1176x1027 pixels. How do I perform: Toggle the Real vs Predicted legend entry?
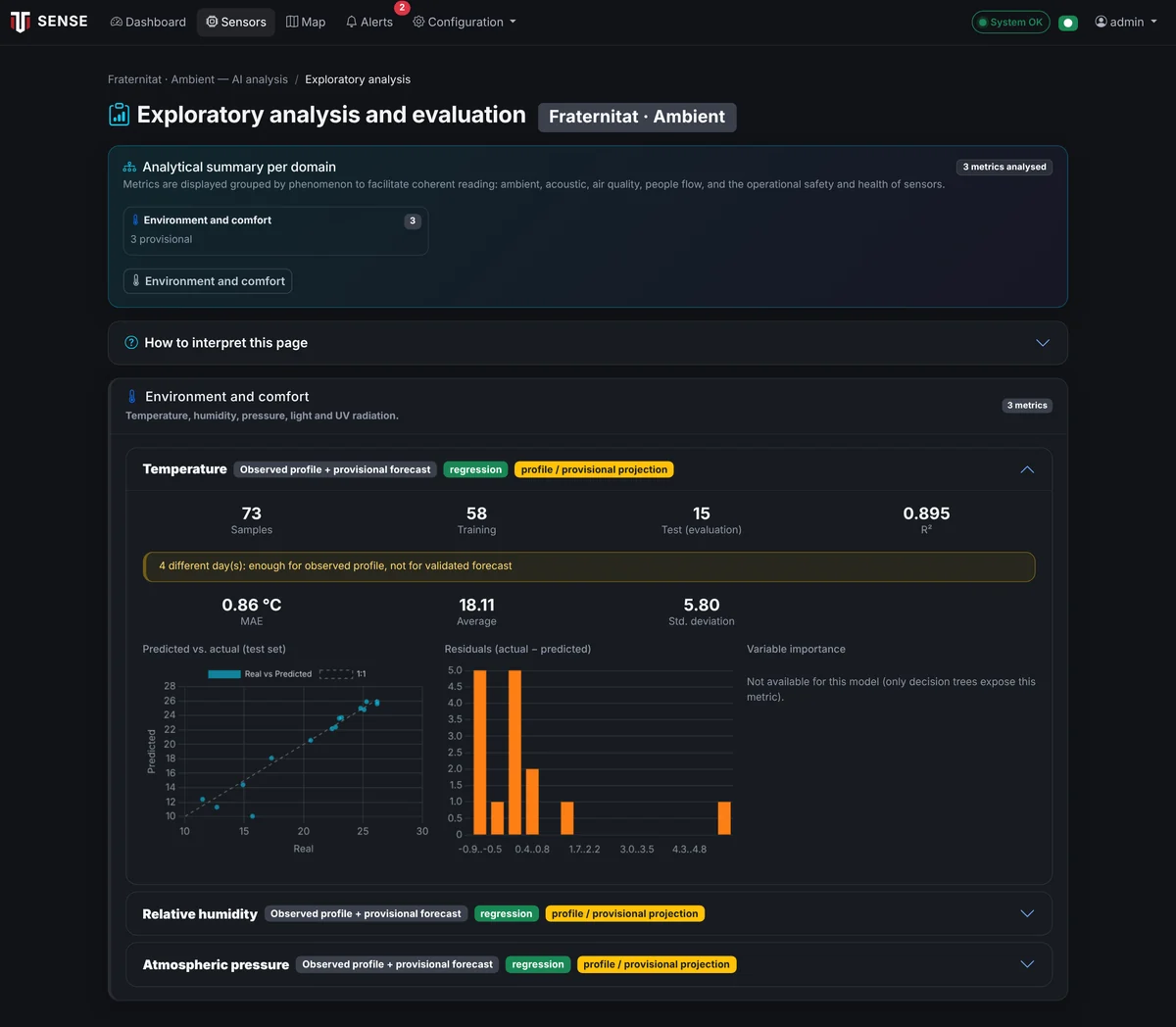point(260,674)
